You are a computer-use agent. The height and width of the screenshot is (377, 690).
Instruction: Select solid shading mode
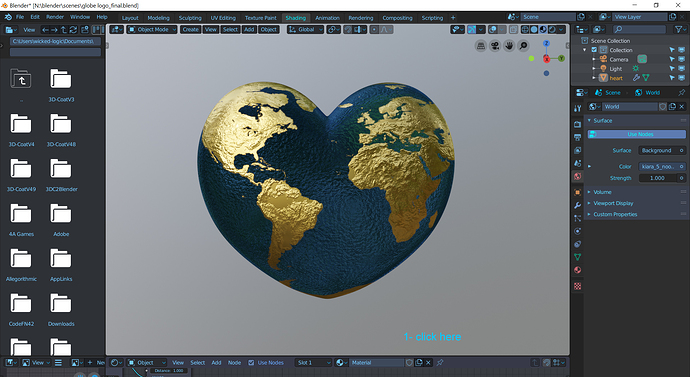click(x=534, y=29)
